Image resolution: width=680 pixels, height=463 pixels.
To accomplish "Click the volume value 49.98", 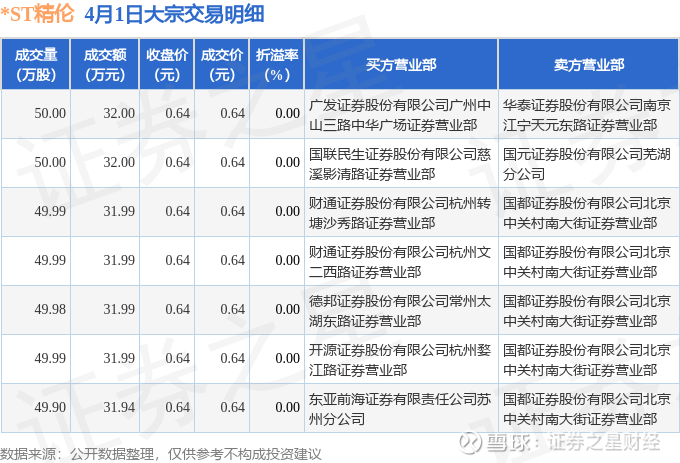I will [50, 310].
